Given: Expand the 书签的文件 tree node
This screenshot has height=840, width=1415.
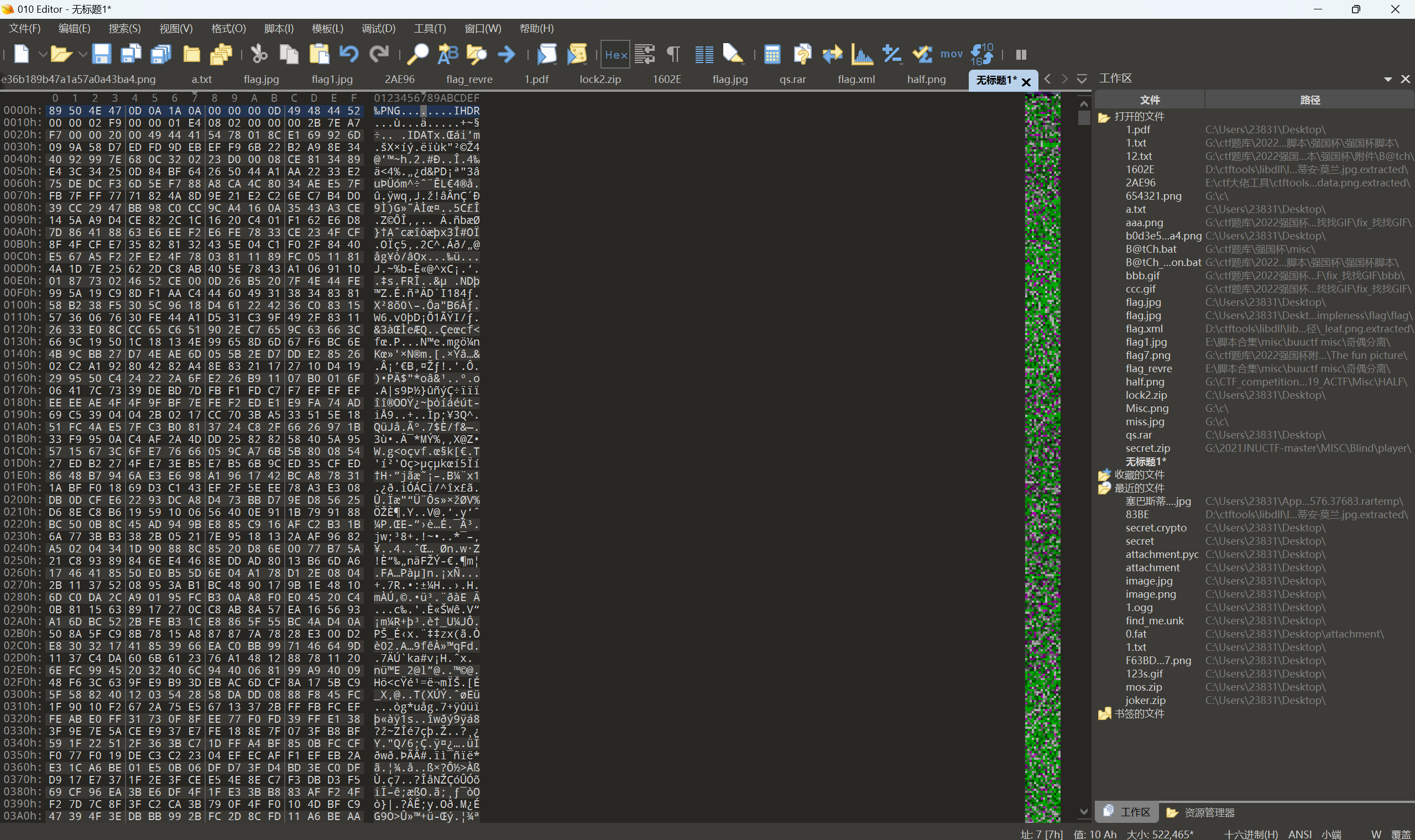Looking at the screenshot, I should (1104, 714).
